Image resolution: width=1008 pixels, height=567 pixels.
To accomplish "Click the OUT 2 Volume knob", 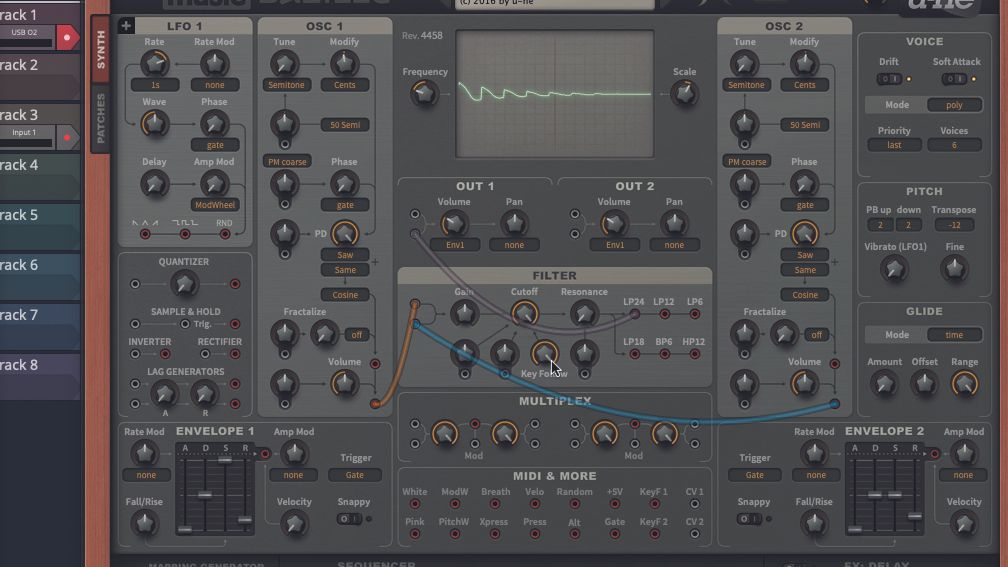I will click(614, 224).
